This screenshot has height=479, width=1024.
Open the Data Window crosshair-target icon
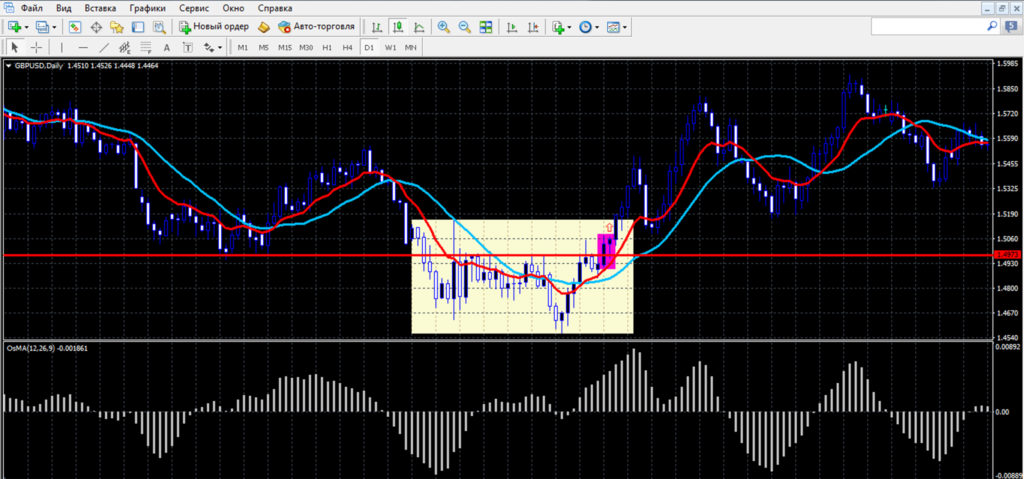(97, 27)
